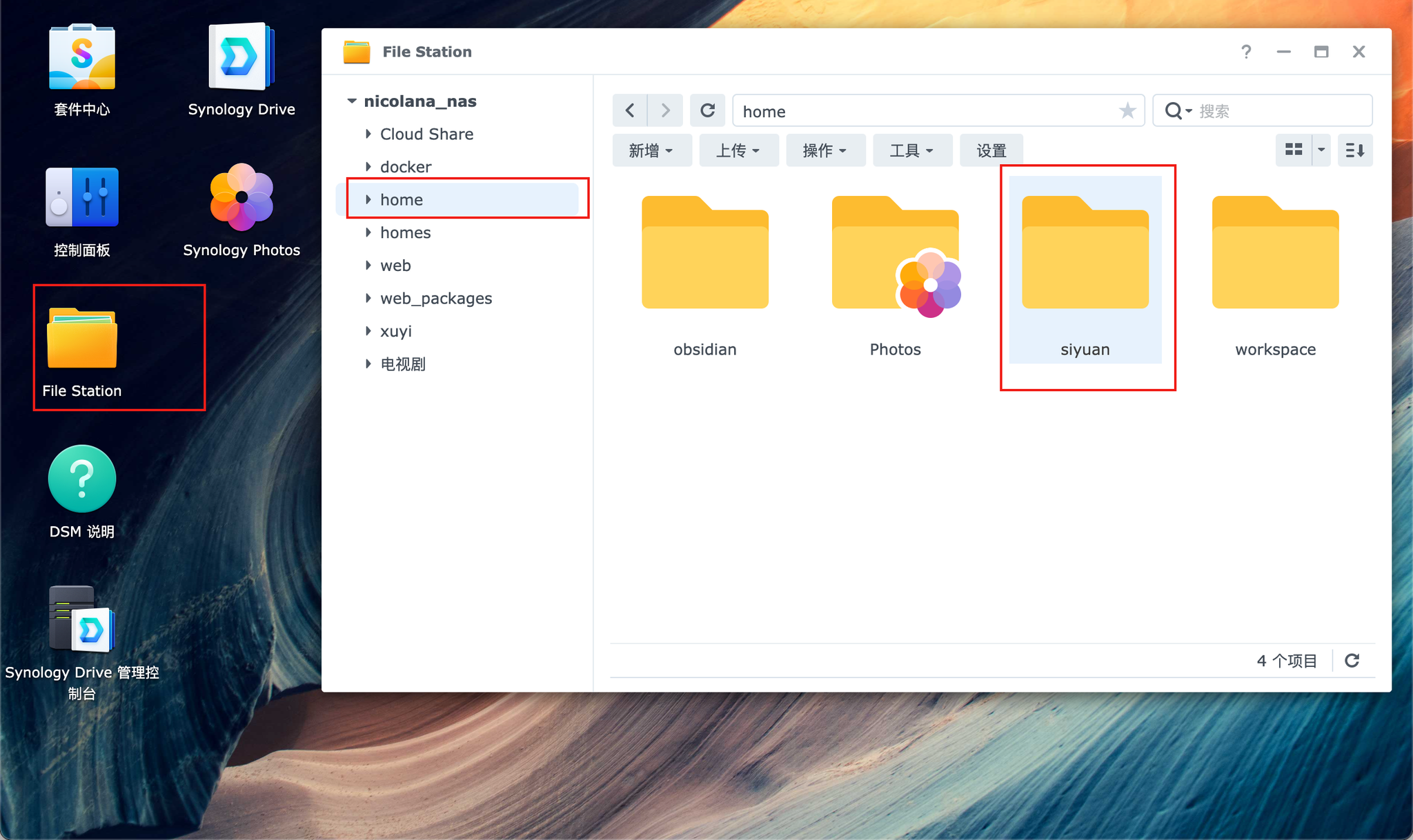Click the home path address field
This screenshot has width=1413, height=840.
point(938,110)
